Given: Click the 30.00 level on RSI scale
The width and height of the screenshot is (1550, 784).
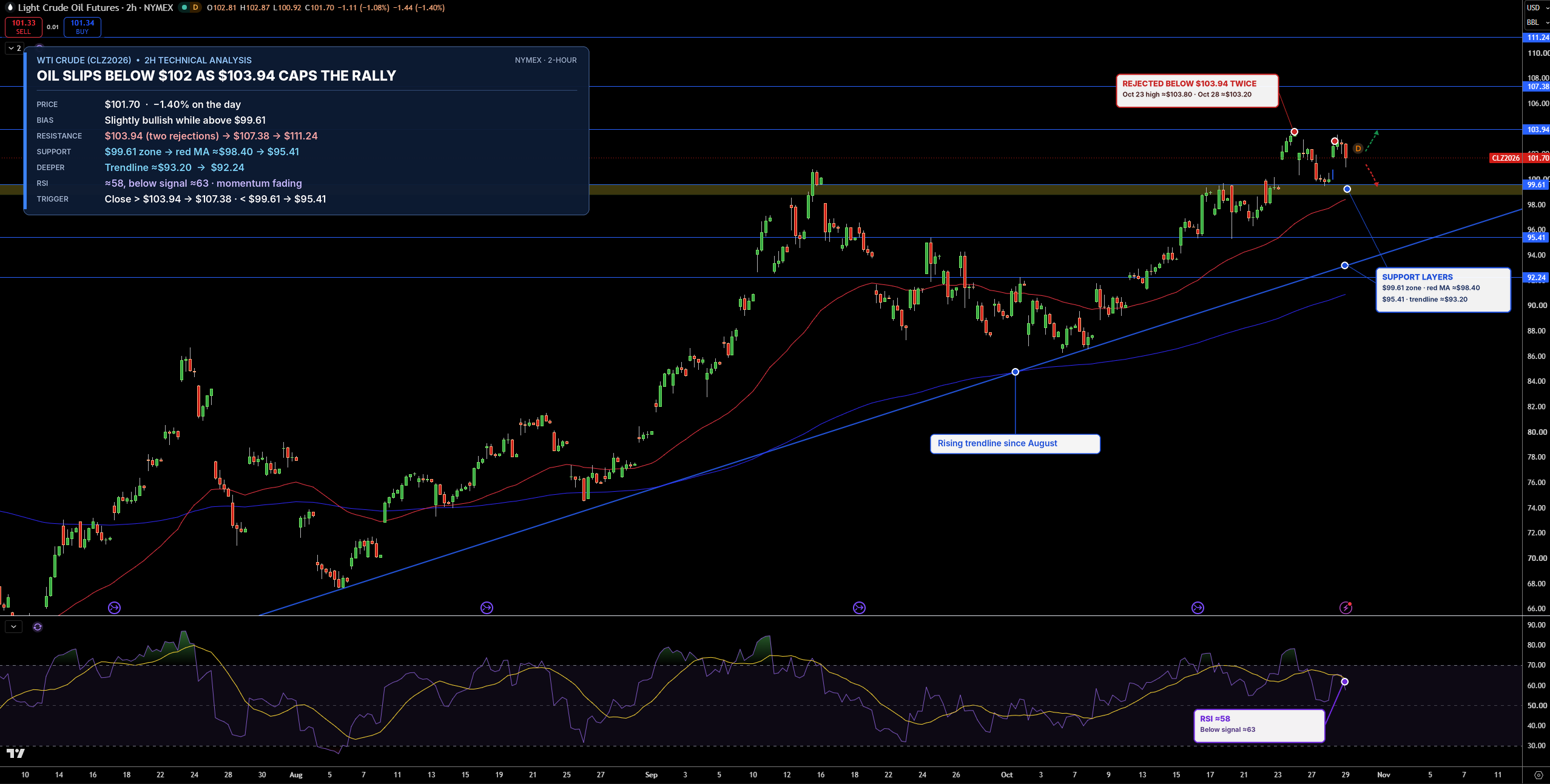Looking at the screenshot, I should pos(1536,746).
